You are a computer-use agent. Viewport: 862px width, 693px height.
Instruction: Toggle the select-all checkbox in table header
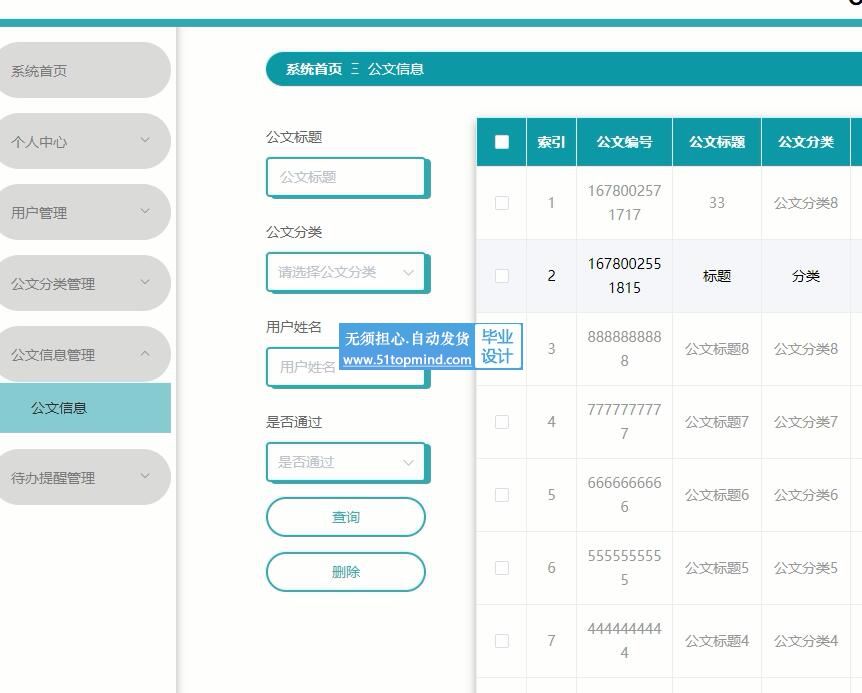pos(502,142)
